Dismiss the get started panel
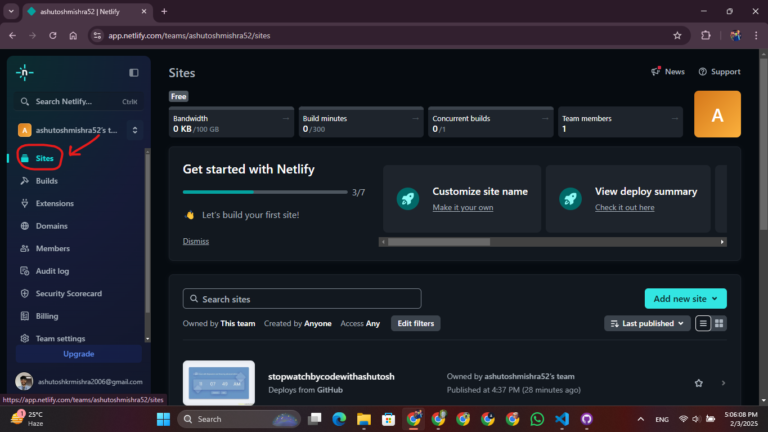 coord(195,241)
